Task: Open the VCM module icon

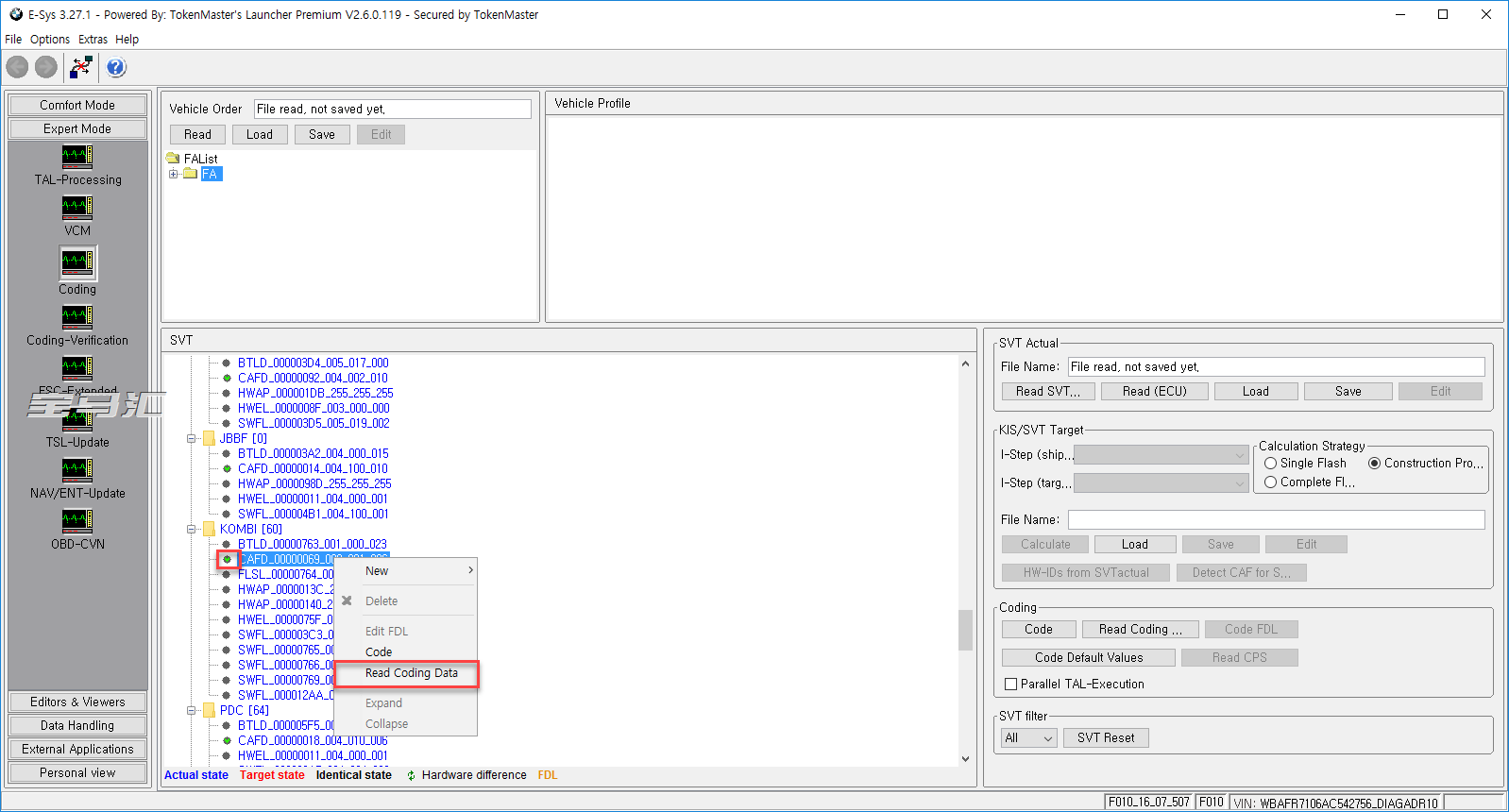Action: 77,207
